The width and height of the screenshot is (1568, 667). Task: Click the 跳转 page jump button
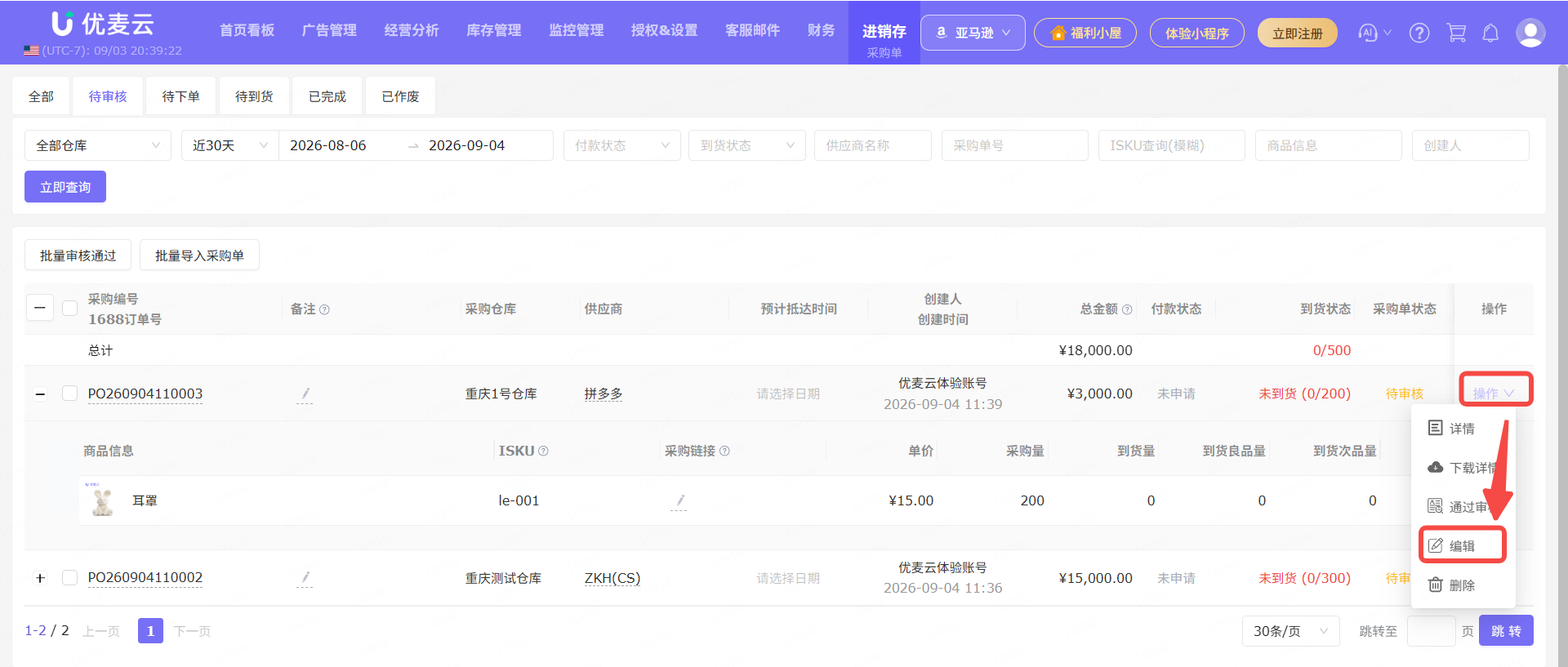point(1506,631)
